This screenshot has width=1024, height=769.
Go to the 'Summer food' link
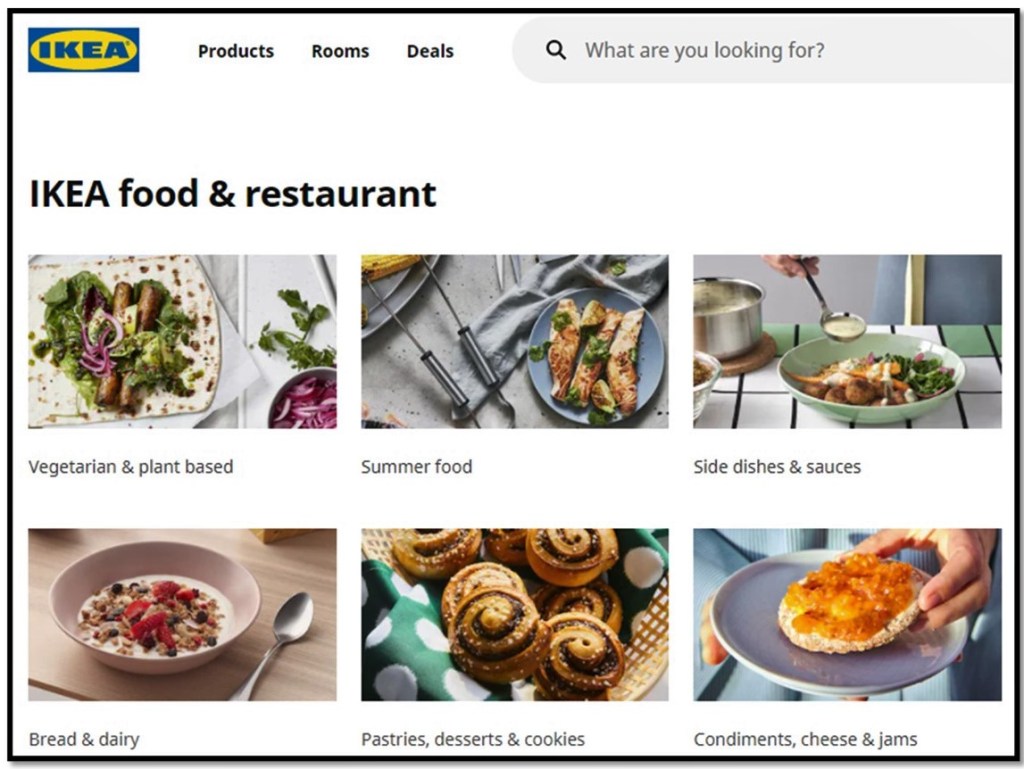coord(416,467)
